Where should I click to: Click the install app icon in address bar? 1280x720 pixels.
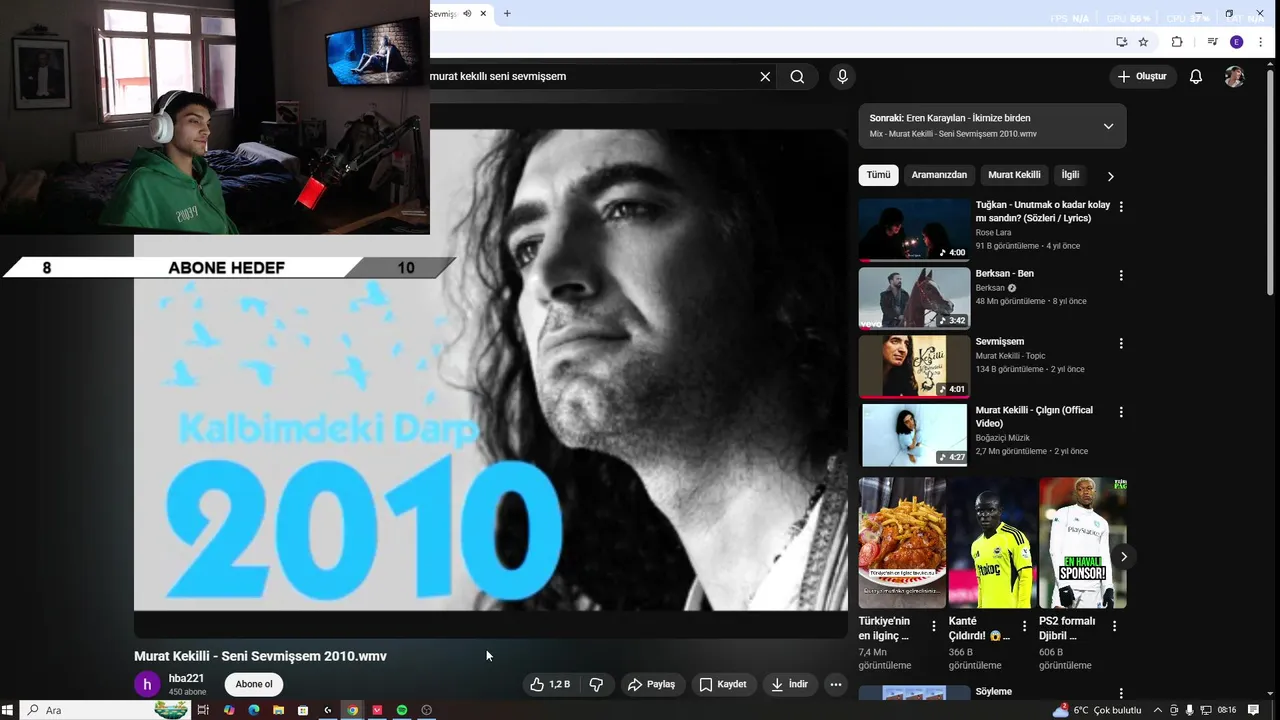(1121, 42)
